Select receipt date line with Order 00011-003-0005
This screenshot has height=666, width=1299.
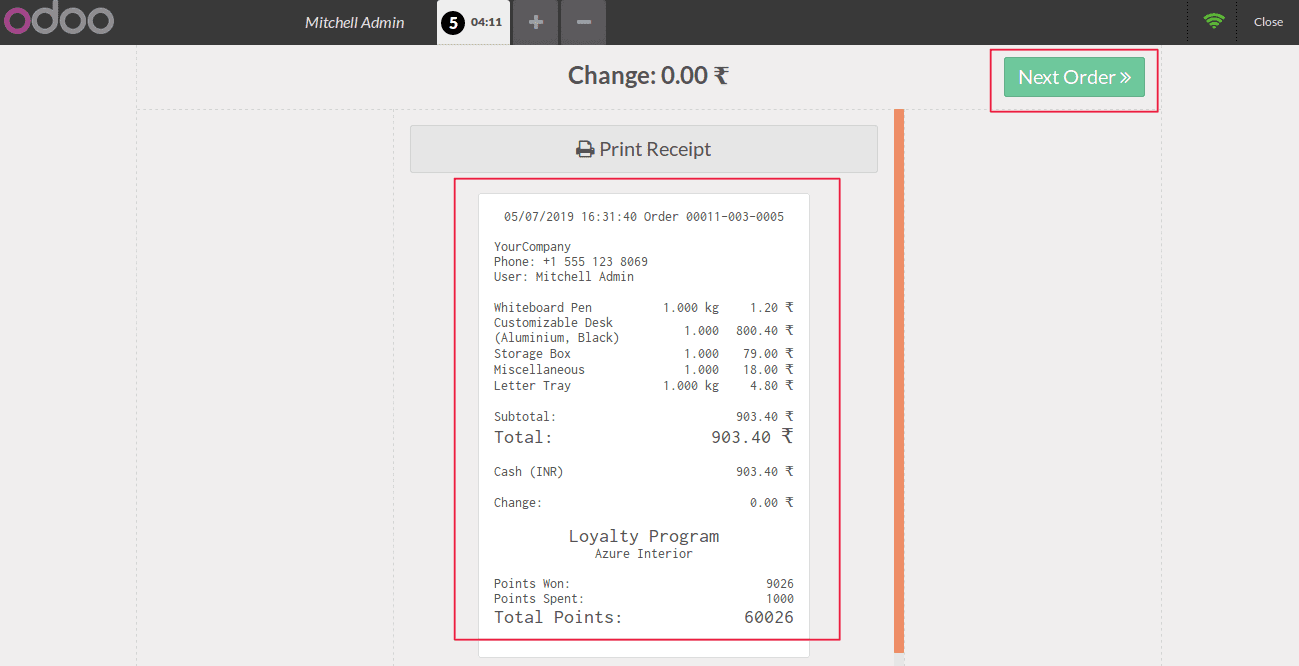click(644, 217)
